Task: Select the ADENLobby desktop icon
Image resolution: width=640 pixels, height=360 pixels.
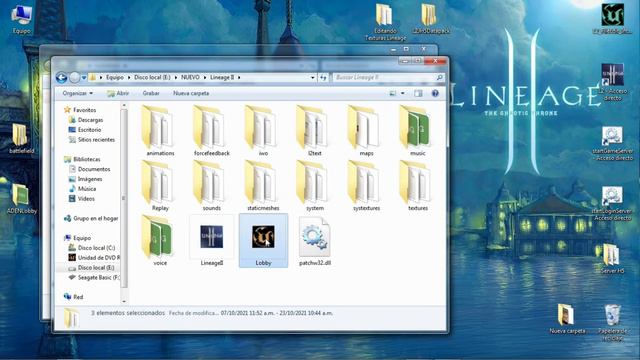Action: point(21,199)
